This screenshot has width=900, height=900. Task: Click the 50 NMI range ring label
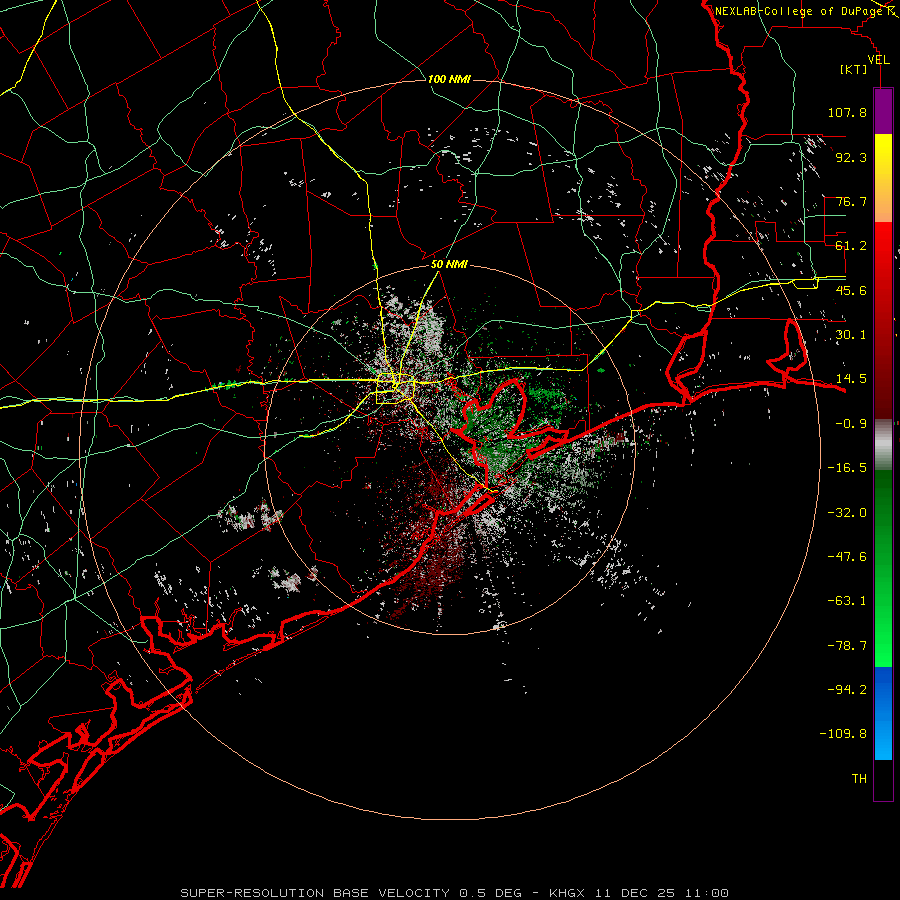449,265
